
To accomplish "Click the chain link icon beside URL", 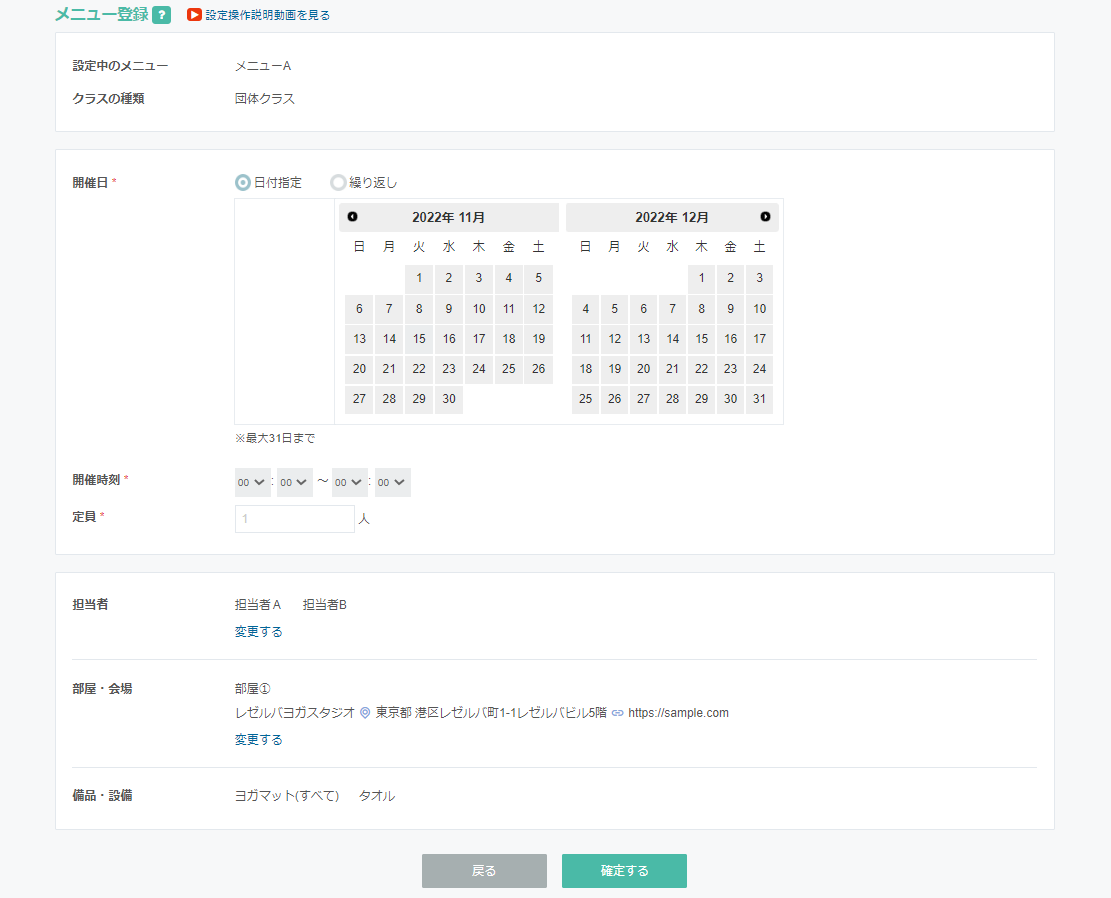I will (617, 713).
